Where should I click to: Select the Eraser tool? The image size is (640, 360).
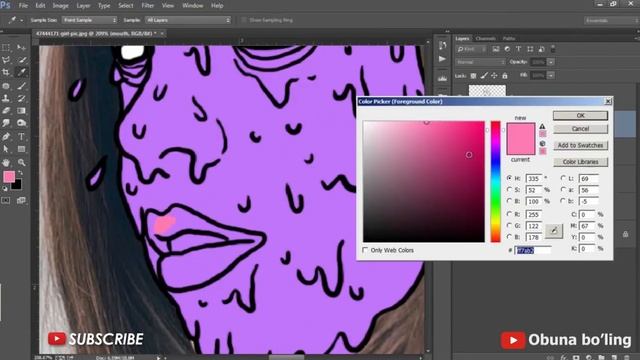pyautogui.click(x=6, y=111)
